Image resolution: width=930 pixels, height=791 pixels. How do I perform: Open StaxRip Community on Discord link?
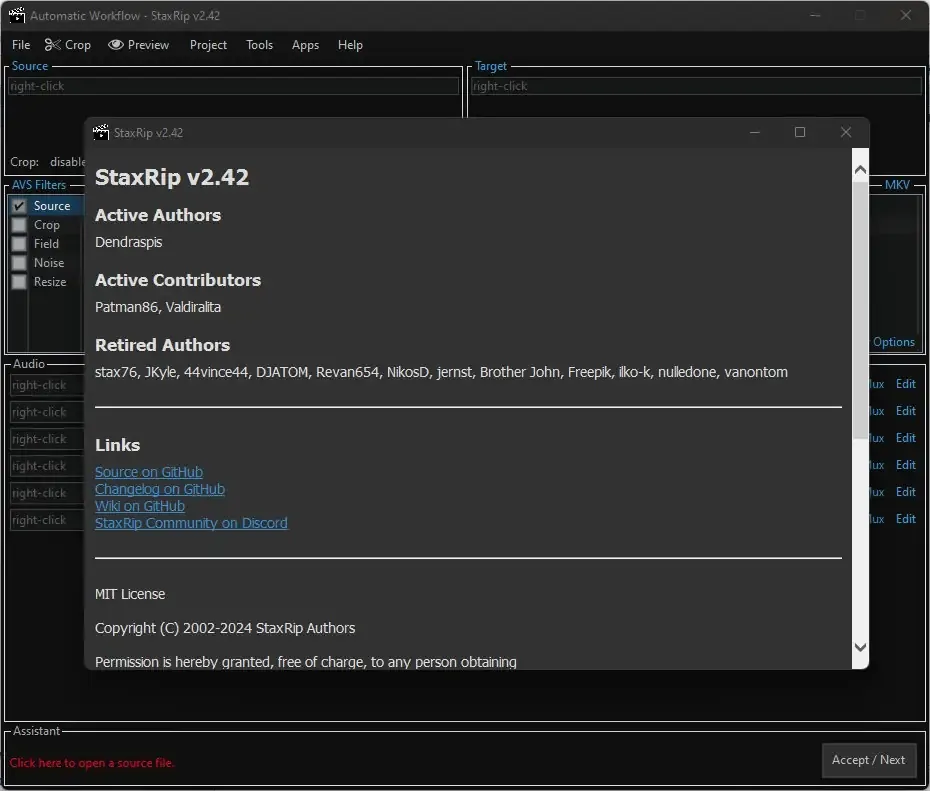tap(191, 523)
